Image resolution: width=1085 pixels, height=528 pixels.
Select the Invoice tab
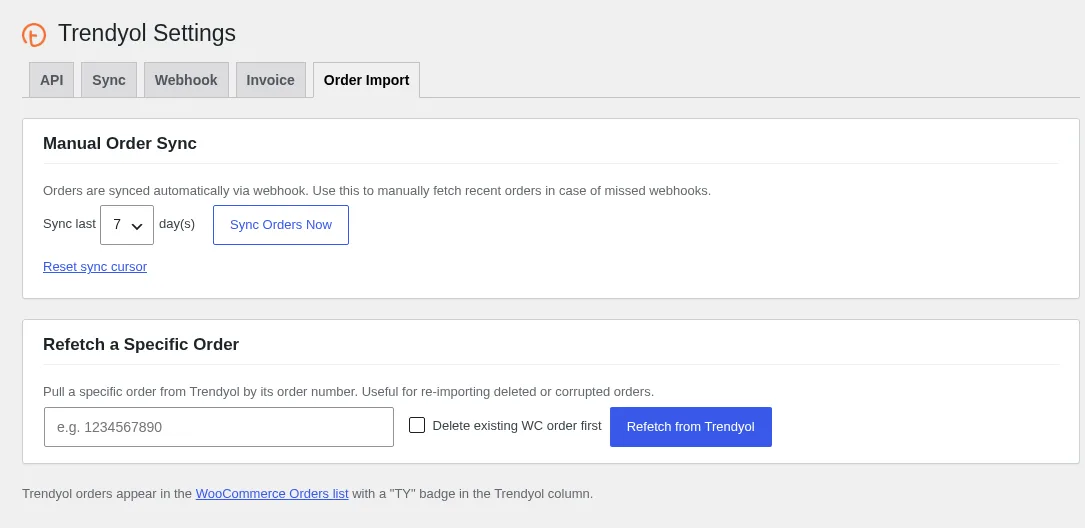point(271,80)
